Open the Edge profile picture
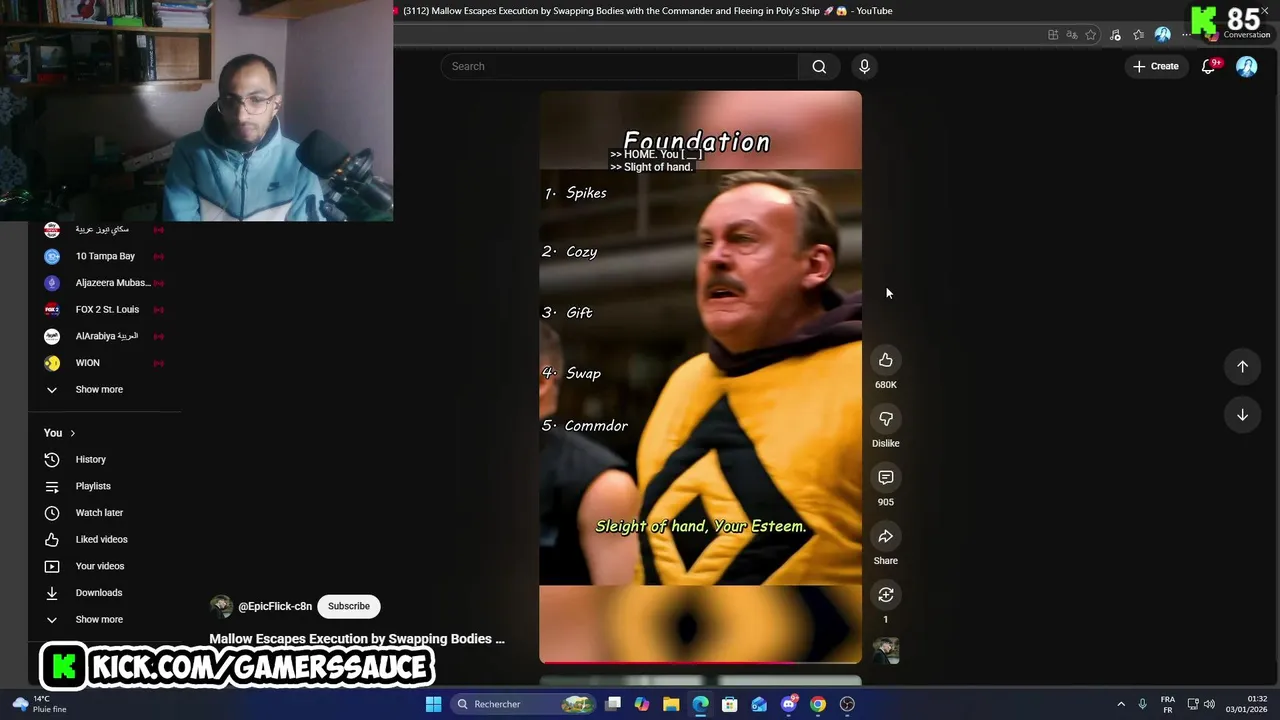The image size is (1280, 720). pos(1162,35)
